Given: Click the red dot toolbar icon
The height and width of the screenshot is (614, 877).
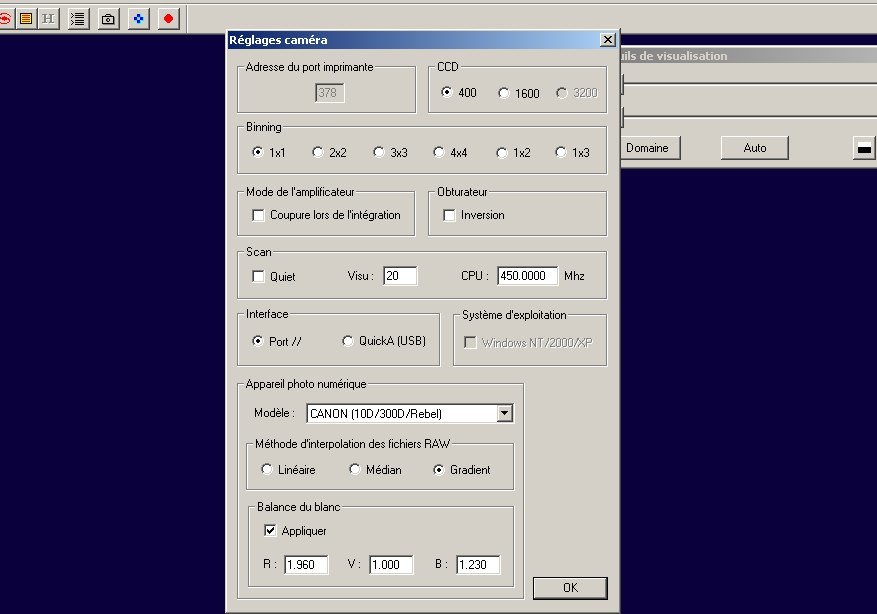Looking at the screenshot, I should tap(168, 19).
